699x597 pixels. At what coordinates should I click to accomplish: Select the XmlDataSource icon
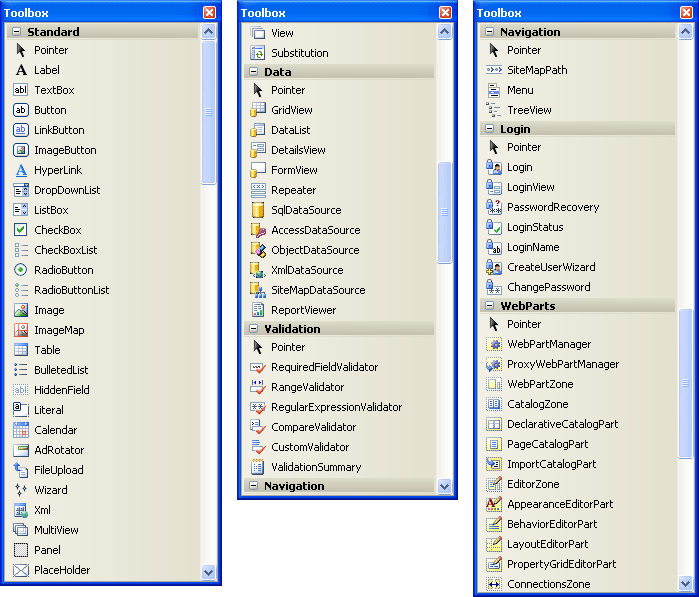point(258,270)
